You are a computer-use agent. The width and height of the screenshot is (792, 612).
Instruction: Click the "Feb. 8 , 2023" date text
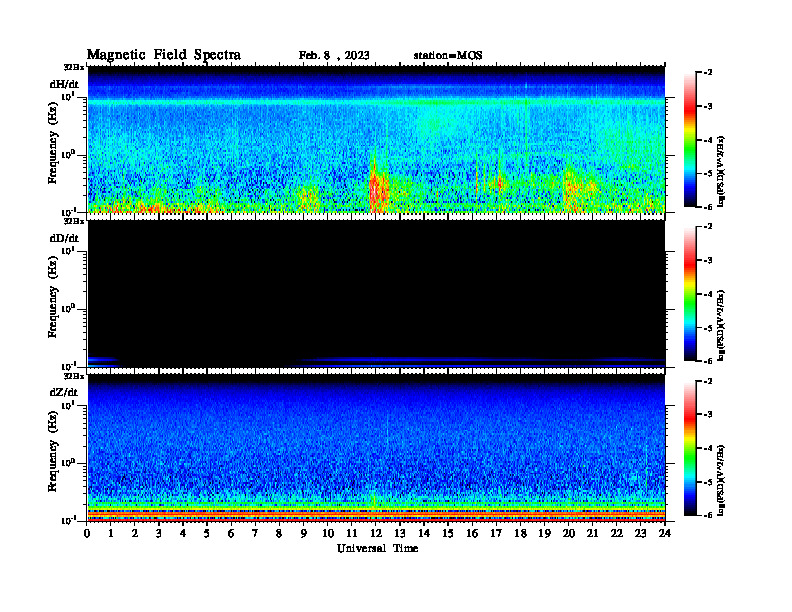point(334,56)
